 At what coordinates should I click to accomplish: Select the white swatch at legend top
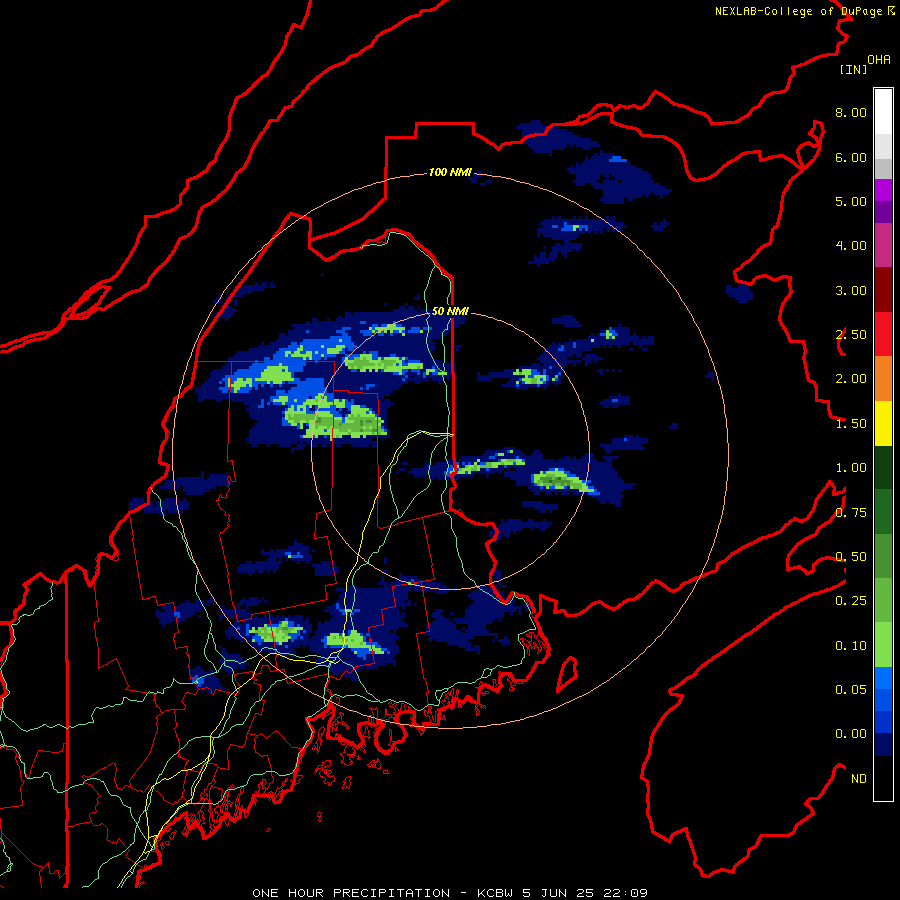(883, 111)
